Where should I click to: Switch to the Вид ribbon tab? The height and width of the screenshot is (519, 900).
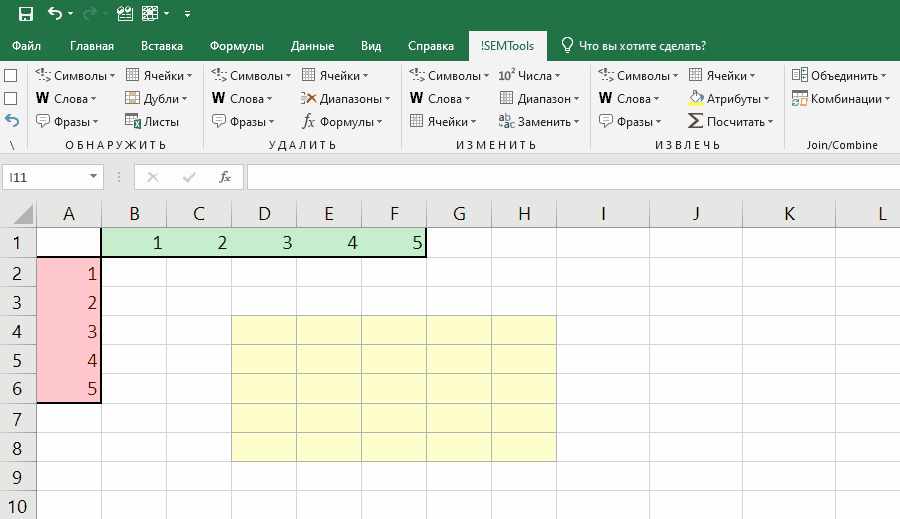click(371, 46)
